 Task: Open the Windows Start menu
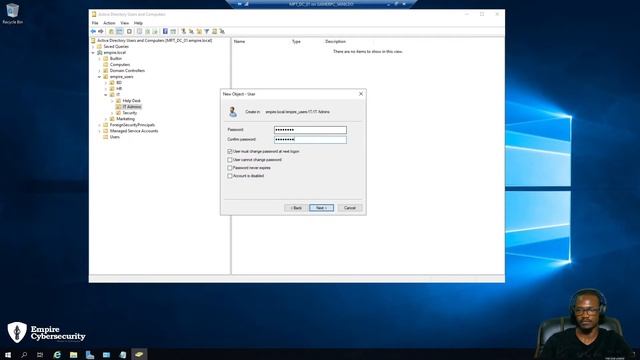(8, 355)
